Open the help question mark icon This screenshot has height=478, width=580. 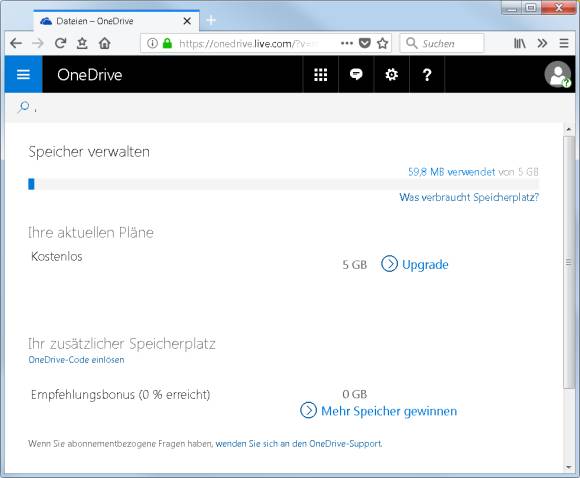coord(427,74)
